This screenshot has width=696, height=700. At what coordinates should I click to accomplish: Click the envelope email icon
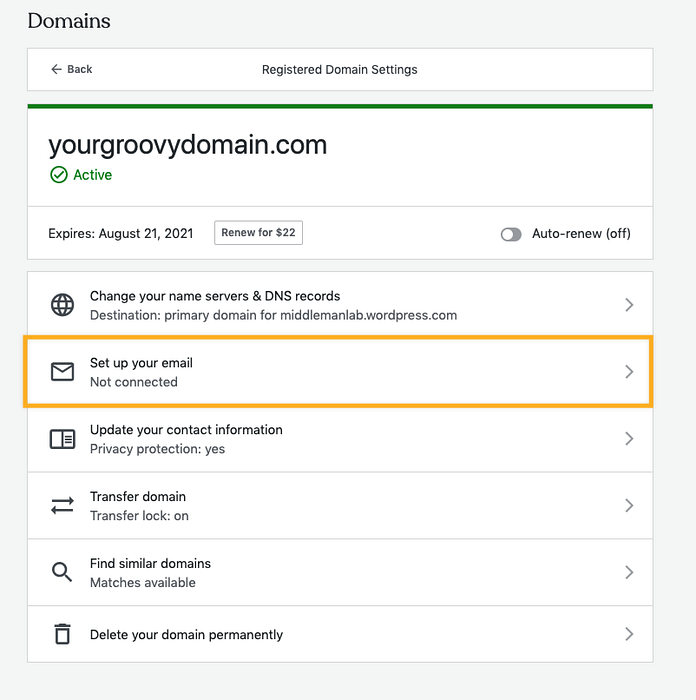click(x=62, y=372)
